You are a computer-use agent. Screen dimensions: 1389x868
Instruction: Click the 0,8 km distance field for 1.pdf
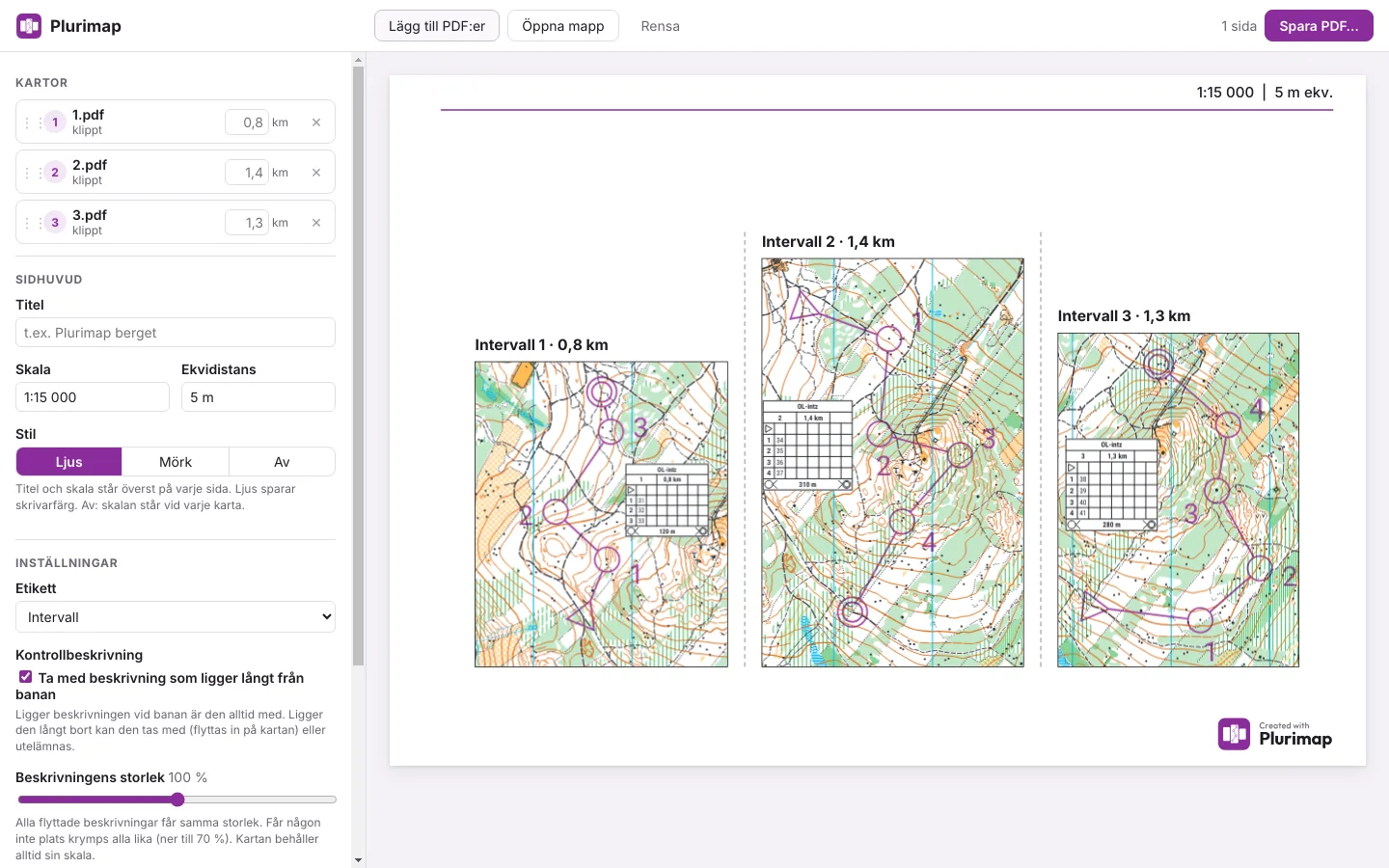[x=247, y=122]
